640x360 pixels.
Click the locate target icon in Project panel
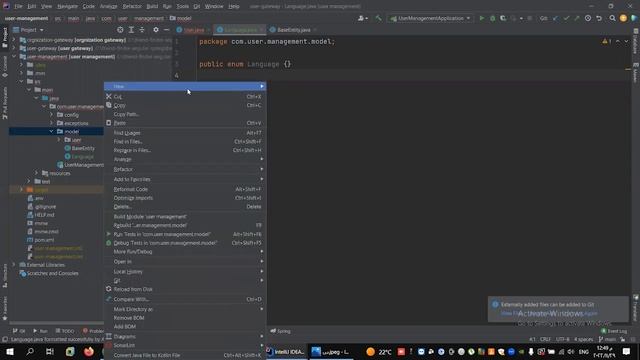tap(120, 30)
